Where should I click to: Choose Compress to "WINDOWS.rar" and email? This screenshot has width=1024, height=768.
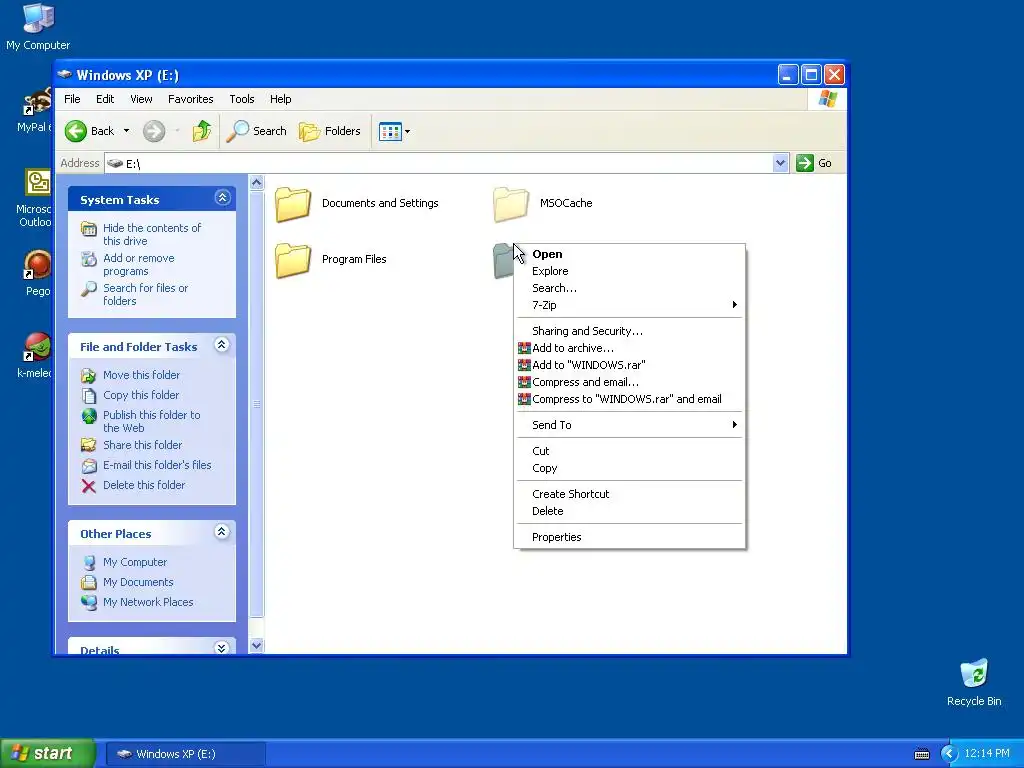630,399
